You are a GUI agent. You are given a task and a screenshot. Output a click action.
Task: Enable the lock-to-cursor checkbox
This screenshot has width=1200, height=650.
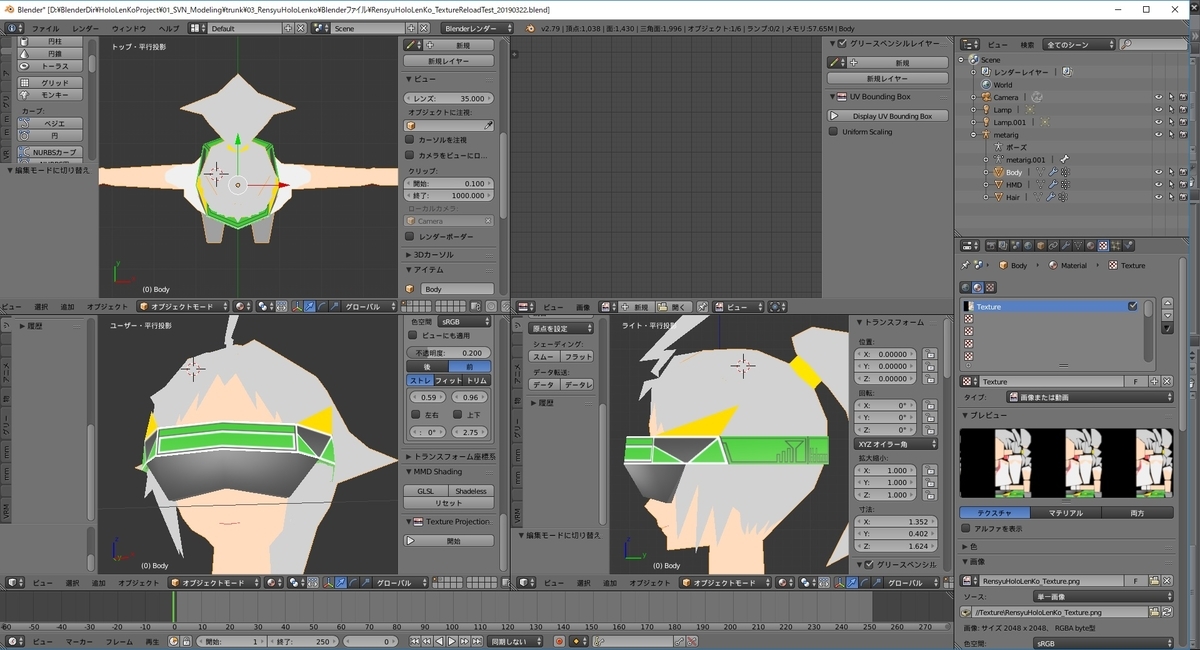point(410,140)
